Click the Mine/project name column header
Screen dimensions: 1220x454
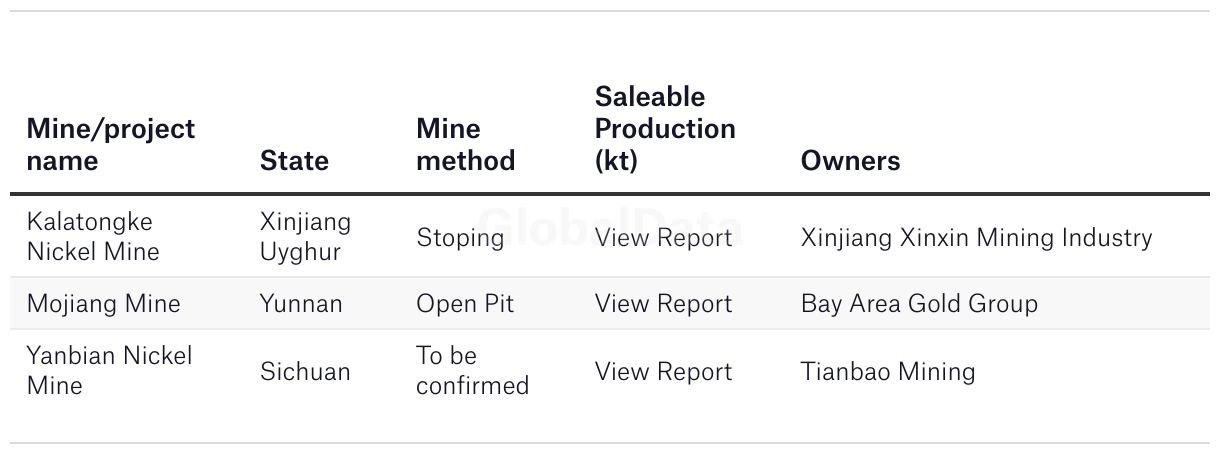111,145
